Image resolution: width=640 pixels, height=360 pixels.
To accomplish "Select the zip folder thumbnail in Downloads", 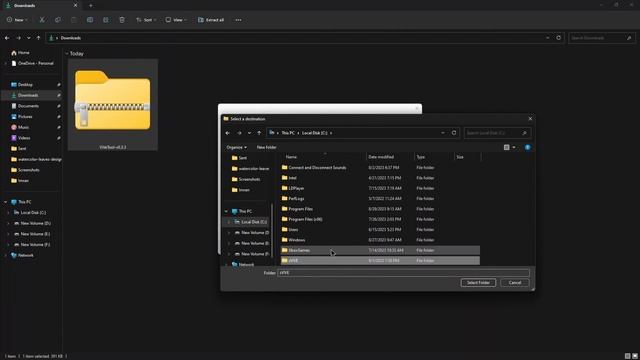I will [x=113, y=105].
